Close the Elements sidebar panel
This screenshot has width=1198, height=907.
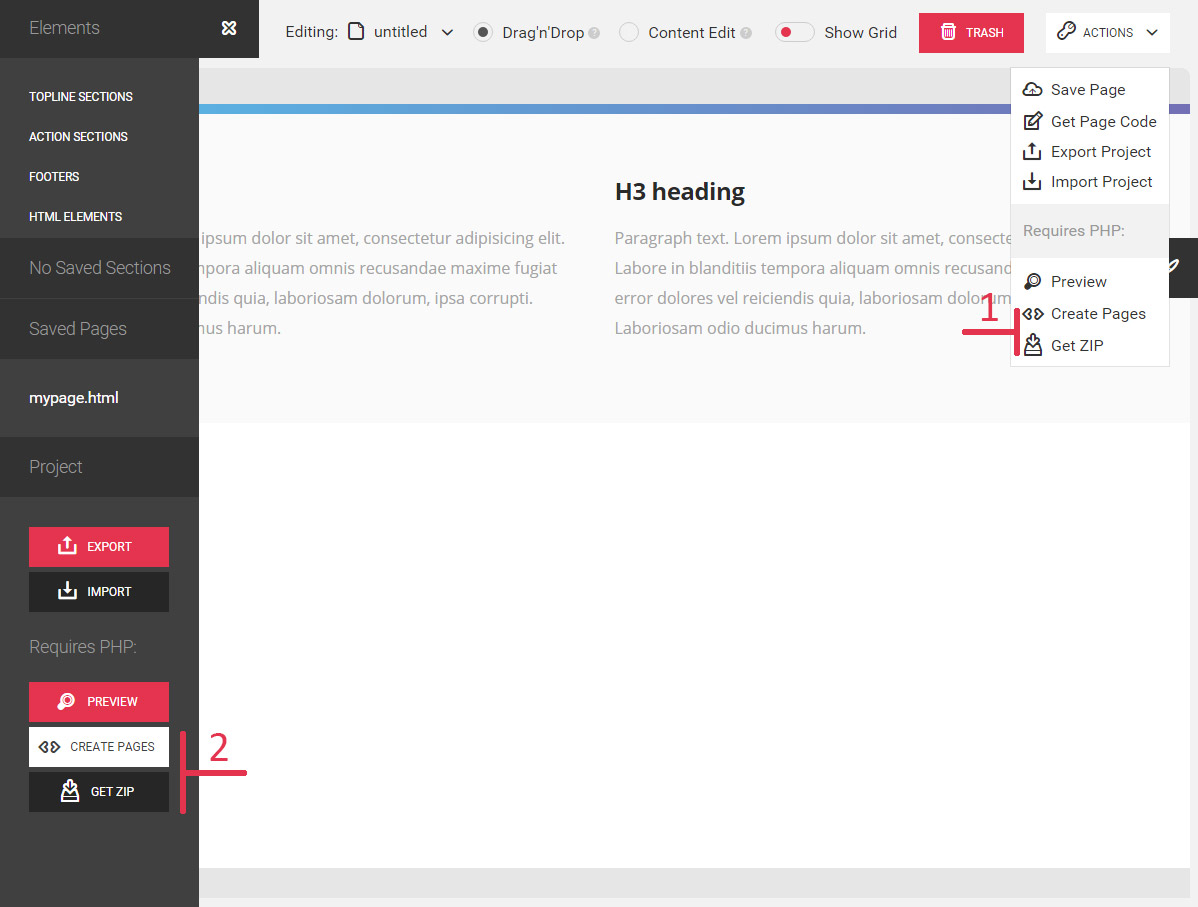tap(229, 28)
